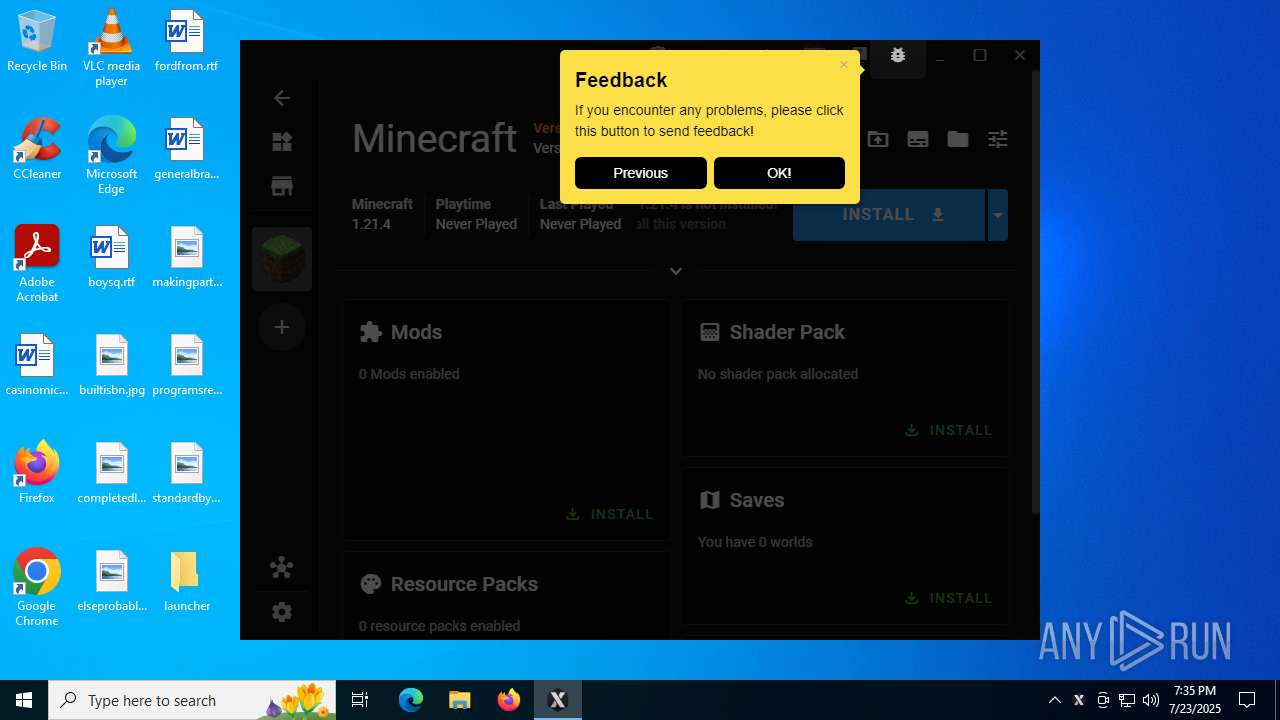Add a new instance with plus button

pos(282,327)
